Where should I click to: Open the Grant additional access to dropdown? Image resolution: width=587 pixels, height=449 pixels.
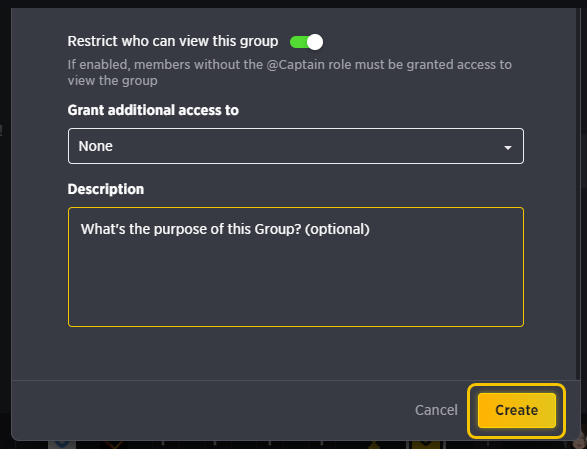[x=296, y=146]
